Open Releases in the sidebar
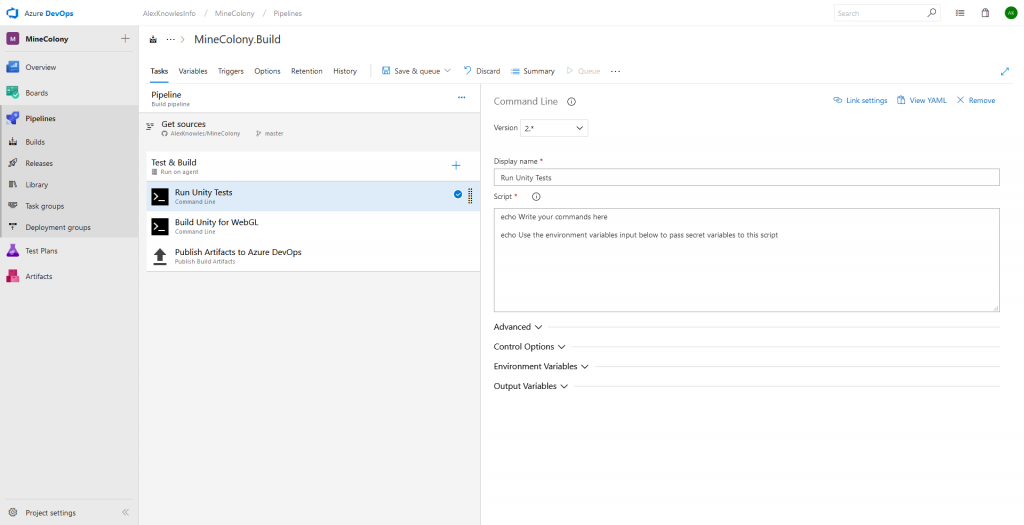The width and height of the screenshot is (1024, 525). (39, 163)
